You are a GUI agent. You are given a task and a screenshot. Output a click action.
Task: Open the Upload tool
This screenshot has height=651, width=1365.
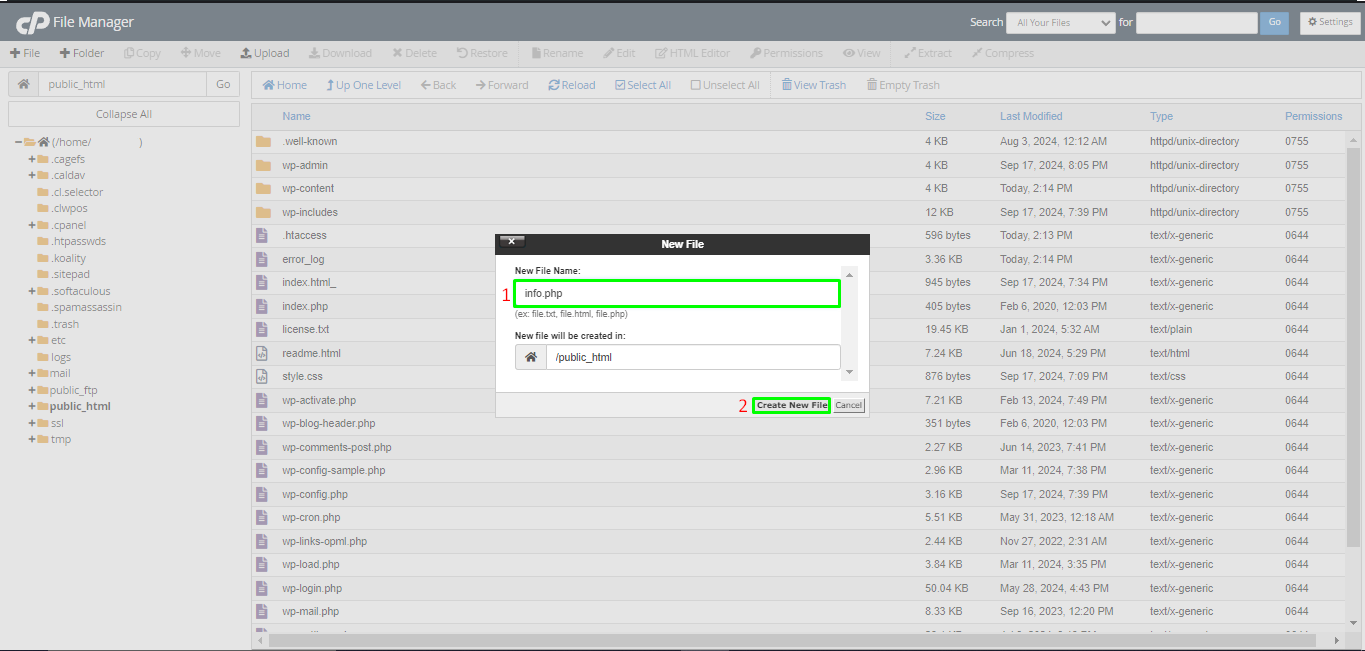[x=264, y=53]
